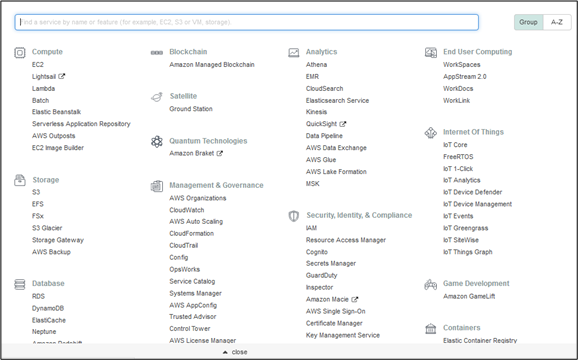578x360 pixels.
Task: Click the Internet Of Things icon
Action: pyautogui.click(x=431, y=133)
